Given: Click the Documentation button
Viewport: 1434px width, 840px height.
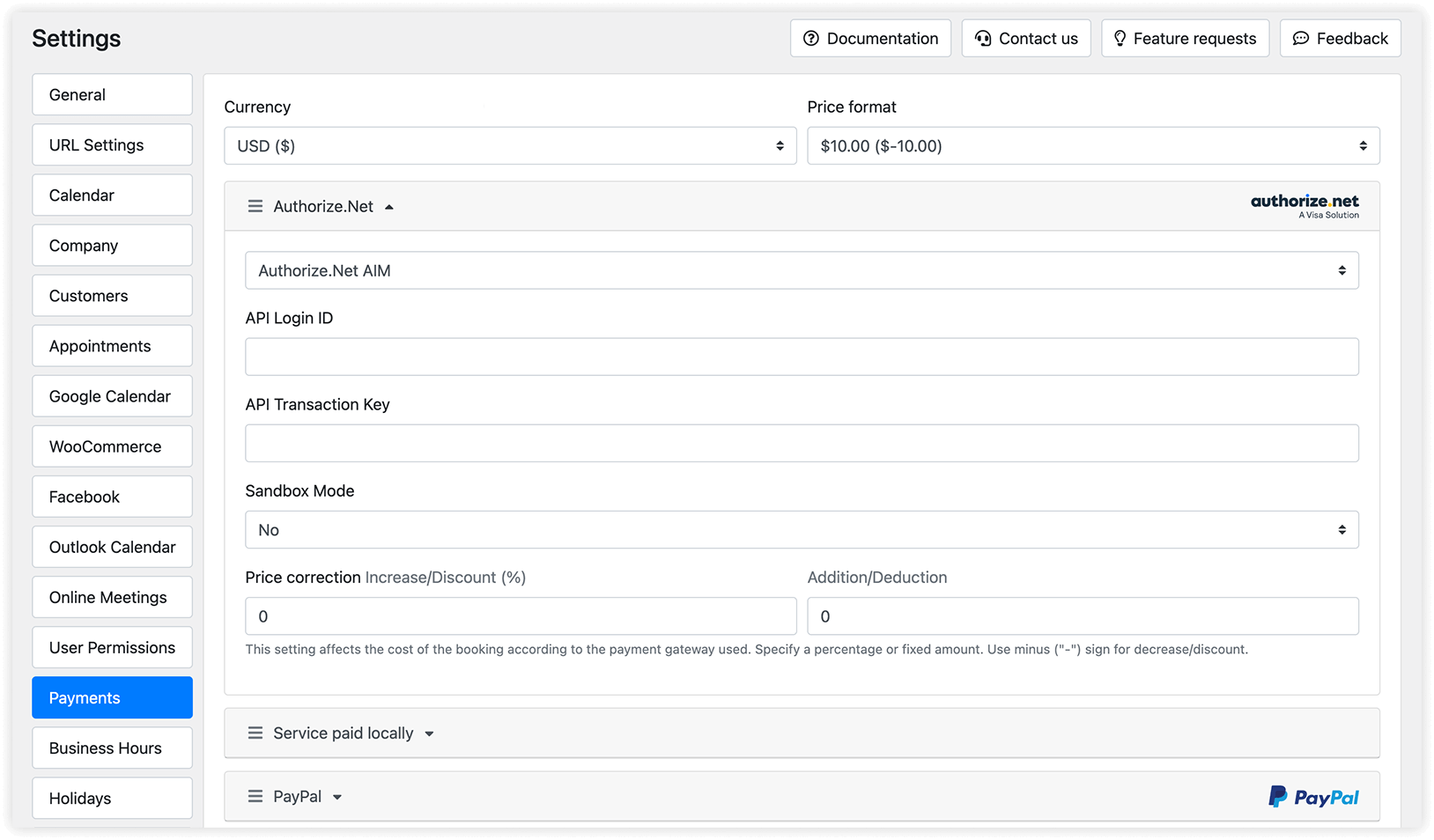Looking at the screenshot, I should click(x=870, y=39).
